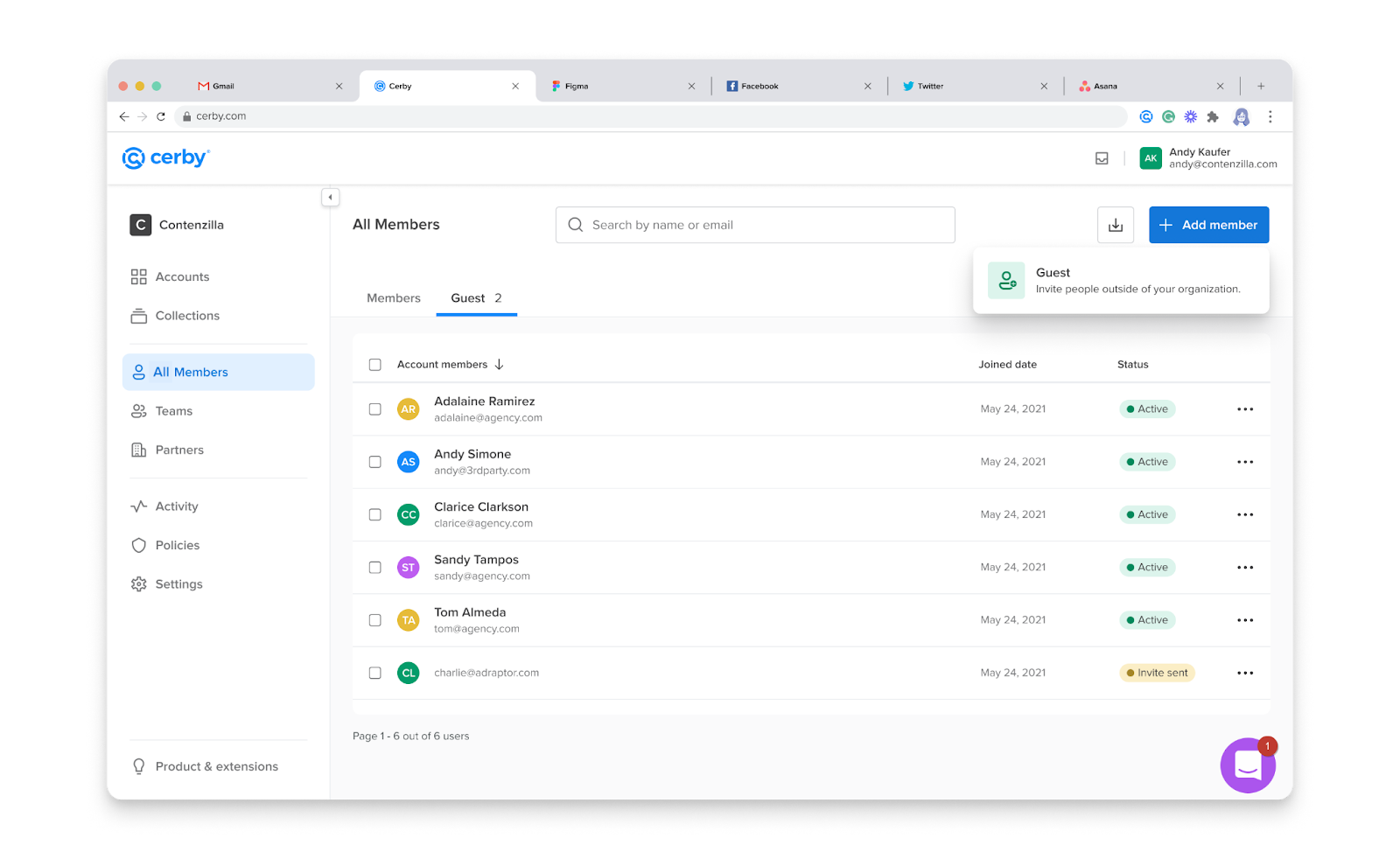Viewport: 1400px width, 859px height.
Task: Click the browser profile avatar icon
Action: [x=1241, y=116]
